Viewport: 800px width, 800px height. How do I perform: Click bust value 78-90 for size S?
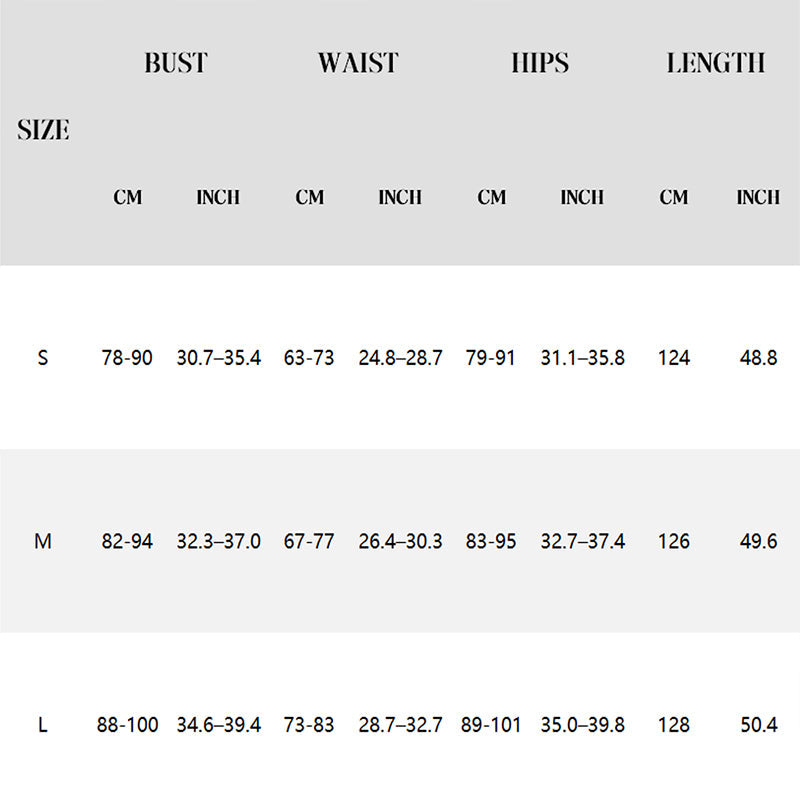tap(127, 357)
